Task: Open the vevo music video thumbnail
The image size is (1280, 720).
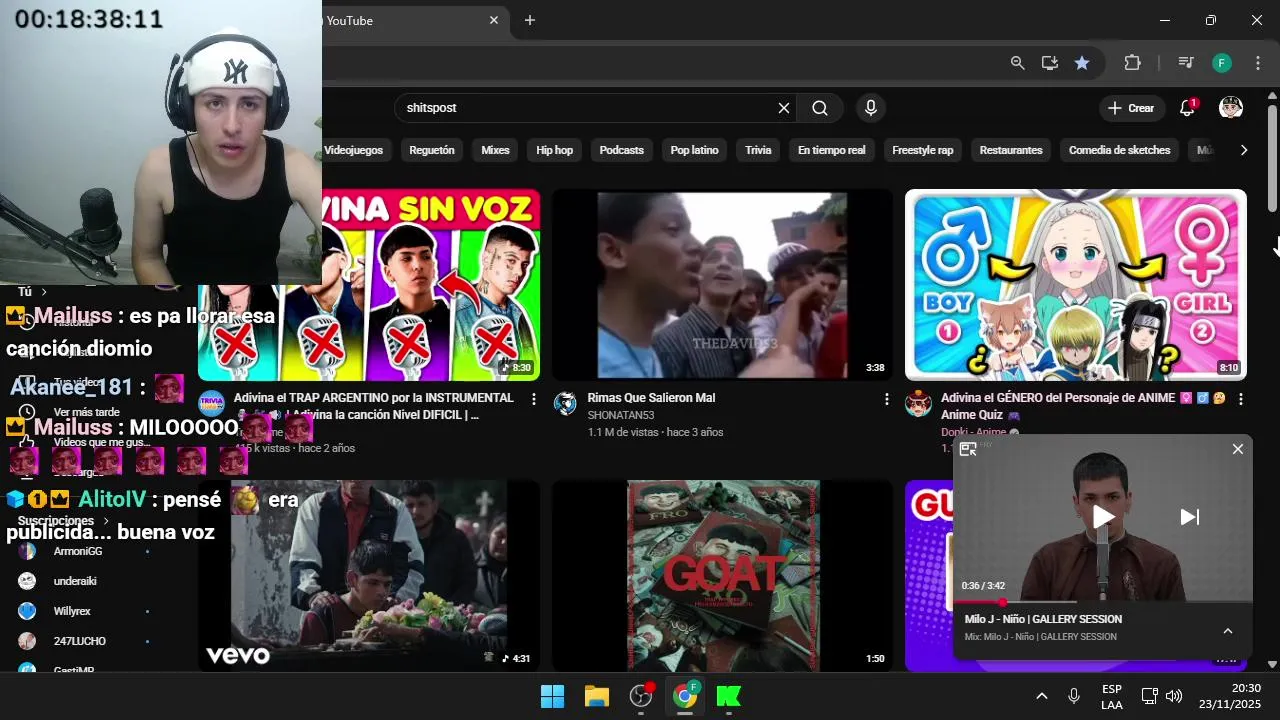Action: click(x=369, y=576)
